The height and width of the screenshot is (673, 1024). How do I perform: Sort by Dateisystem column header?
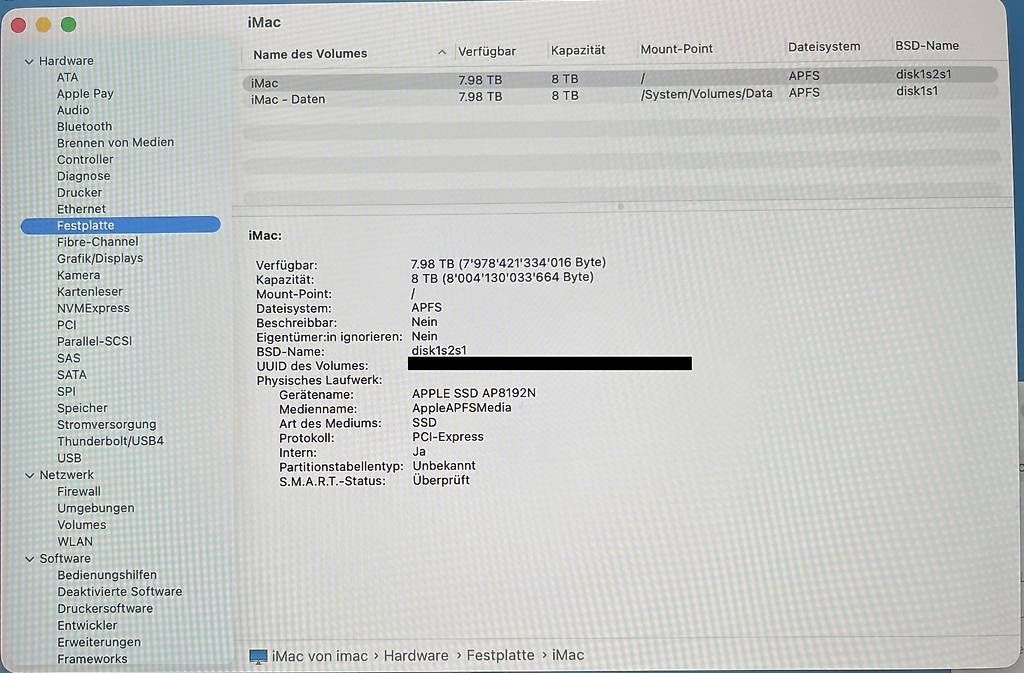(824, 46)
